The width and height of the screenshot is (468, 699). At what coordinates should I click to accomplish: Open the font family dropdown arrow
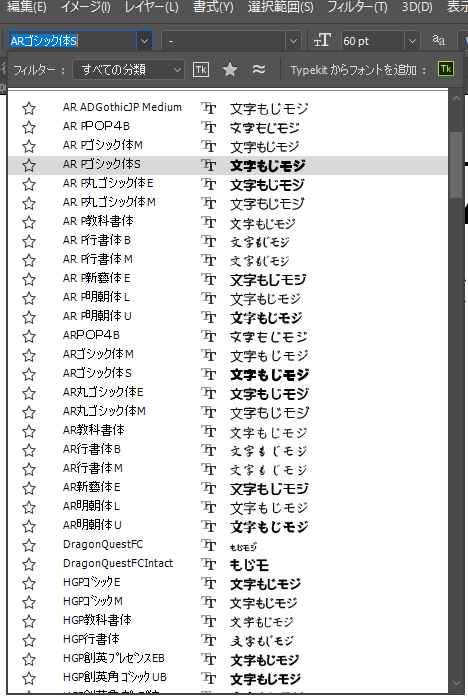[144, 41]
